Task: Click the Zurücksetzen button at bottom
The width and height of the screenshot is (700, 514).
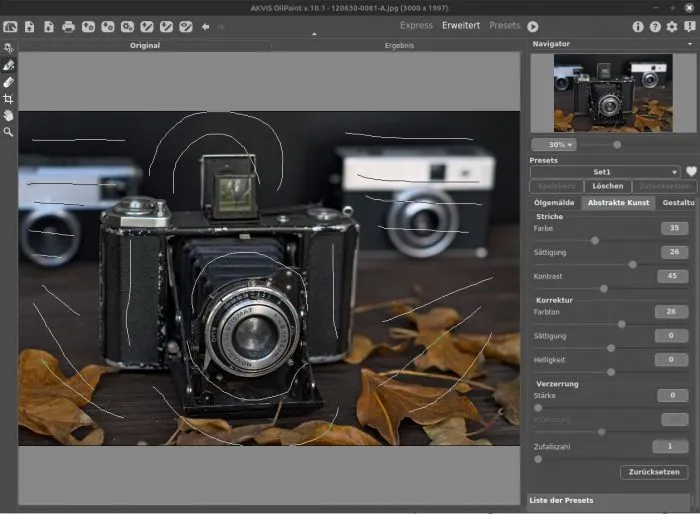Action: click(x=653, y=471)
